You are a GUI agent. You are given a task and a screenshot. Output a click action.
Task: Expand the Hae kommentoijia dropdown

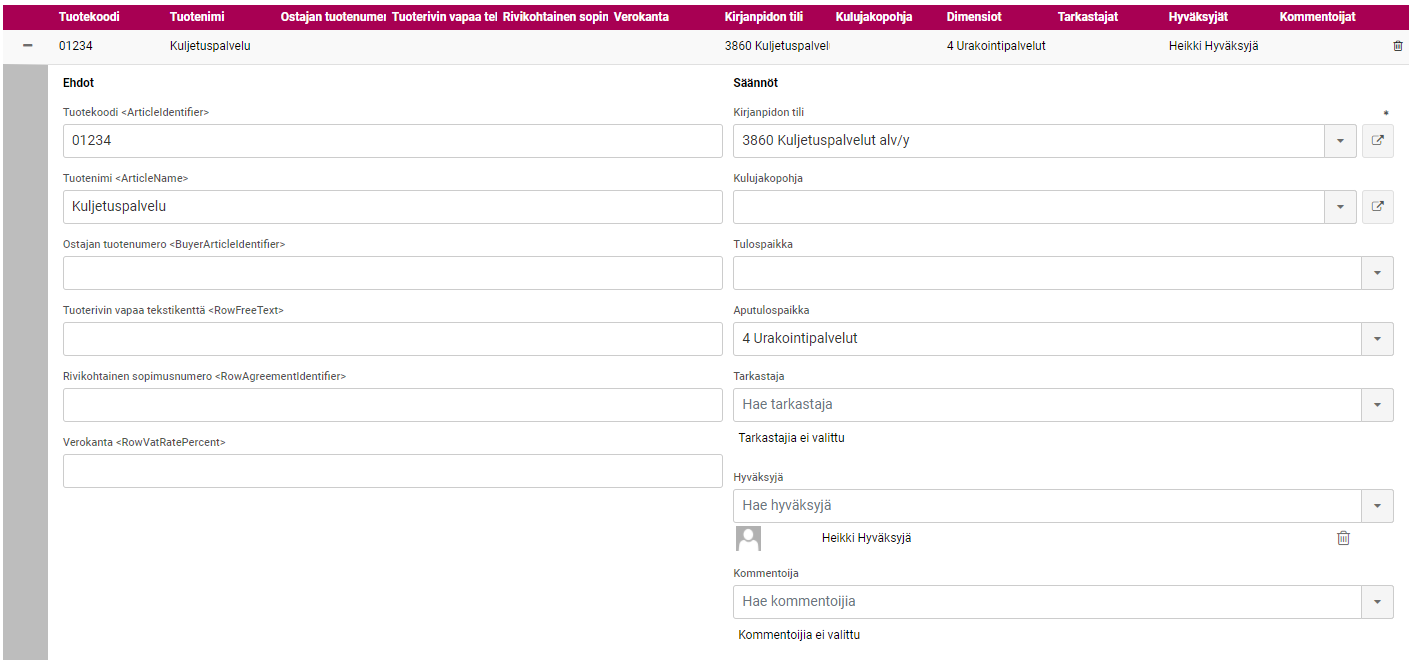(x=1377, y=602)
